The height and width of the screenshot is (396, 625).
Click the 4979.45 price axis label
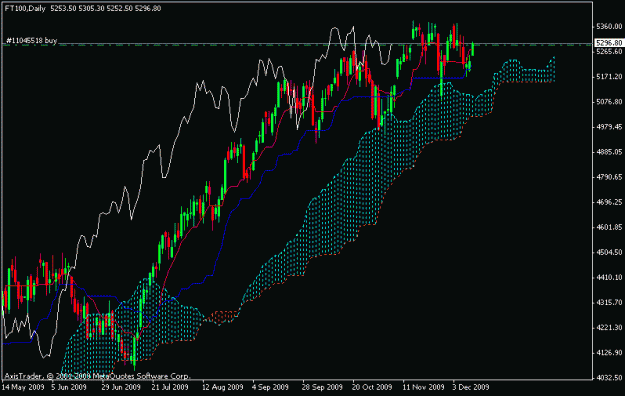[609, 127]
